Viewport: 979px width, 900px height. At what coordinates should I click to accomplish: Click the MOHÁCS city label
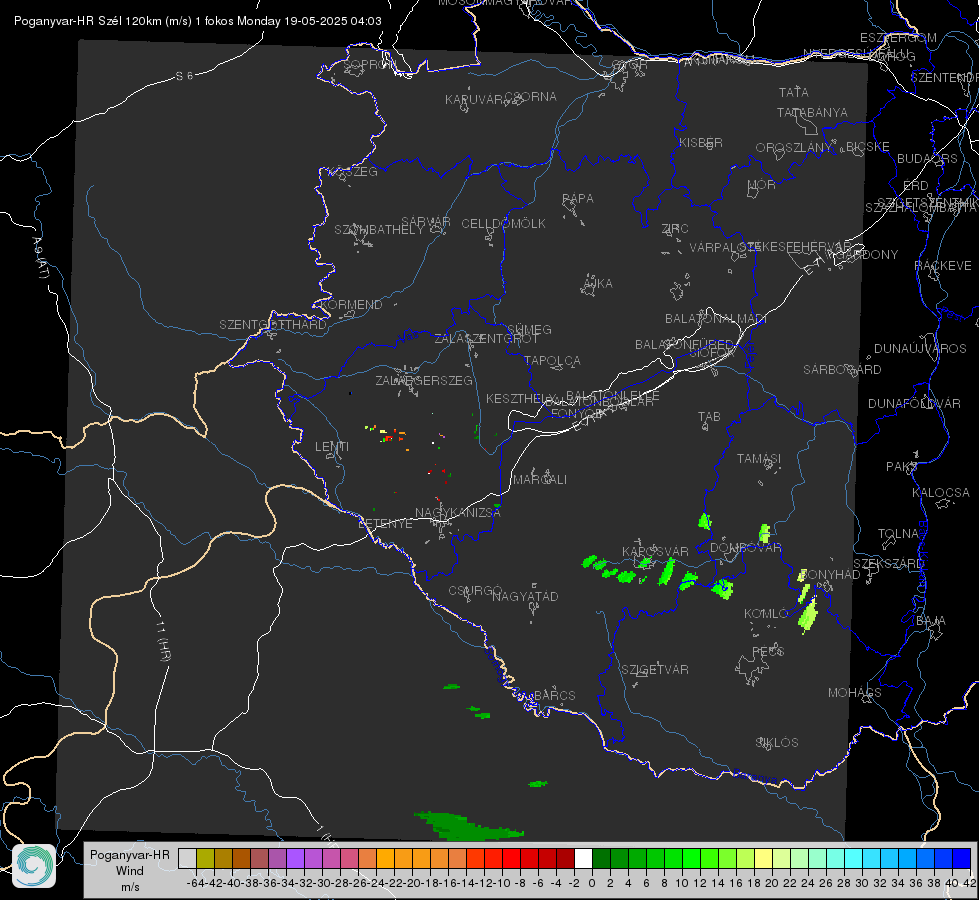pos(855,693)
